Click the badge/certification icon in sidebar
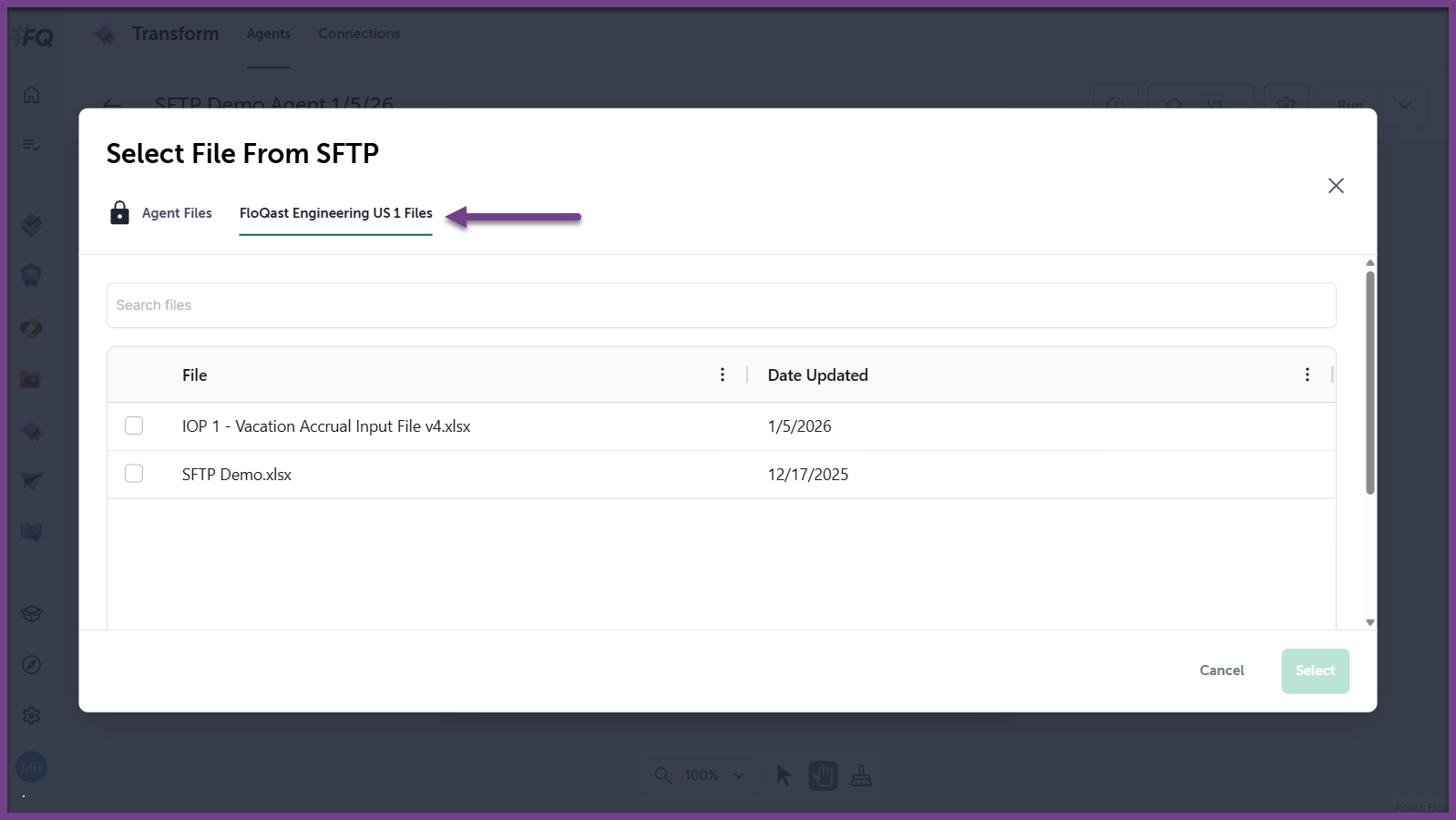The width and height of the screenshot is (1456, 820). click(x=30, y=275)
